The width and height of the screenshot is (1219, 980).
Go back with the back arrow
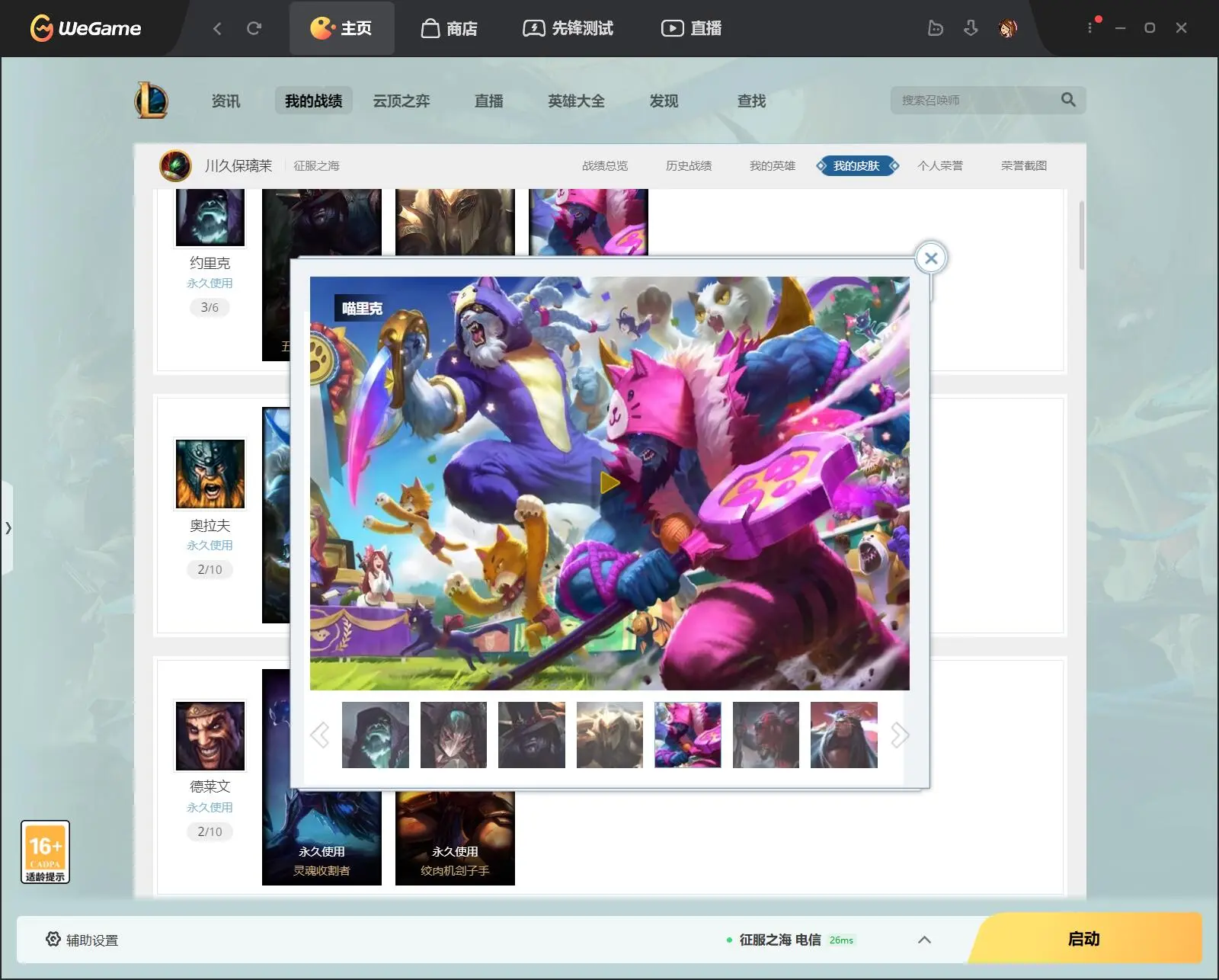point(218,28)
